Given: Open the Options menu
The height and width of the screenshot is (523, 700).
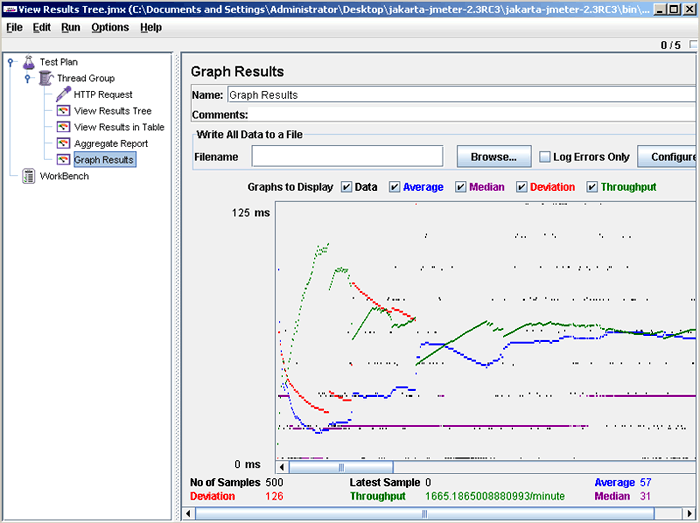Looking at the screenshot, I should [110, 27].
